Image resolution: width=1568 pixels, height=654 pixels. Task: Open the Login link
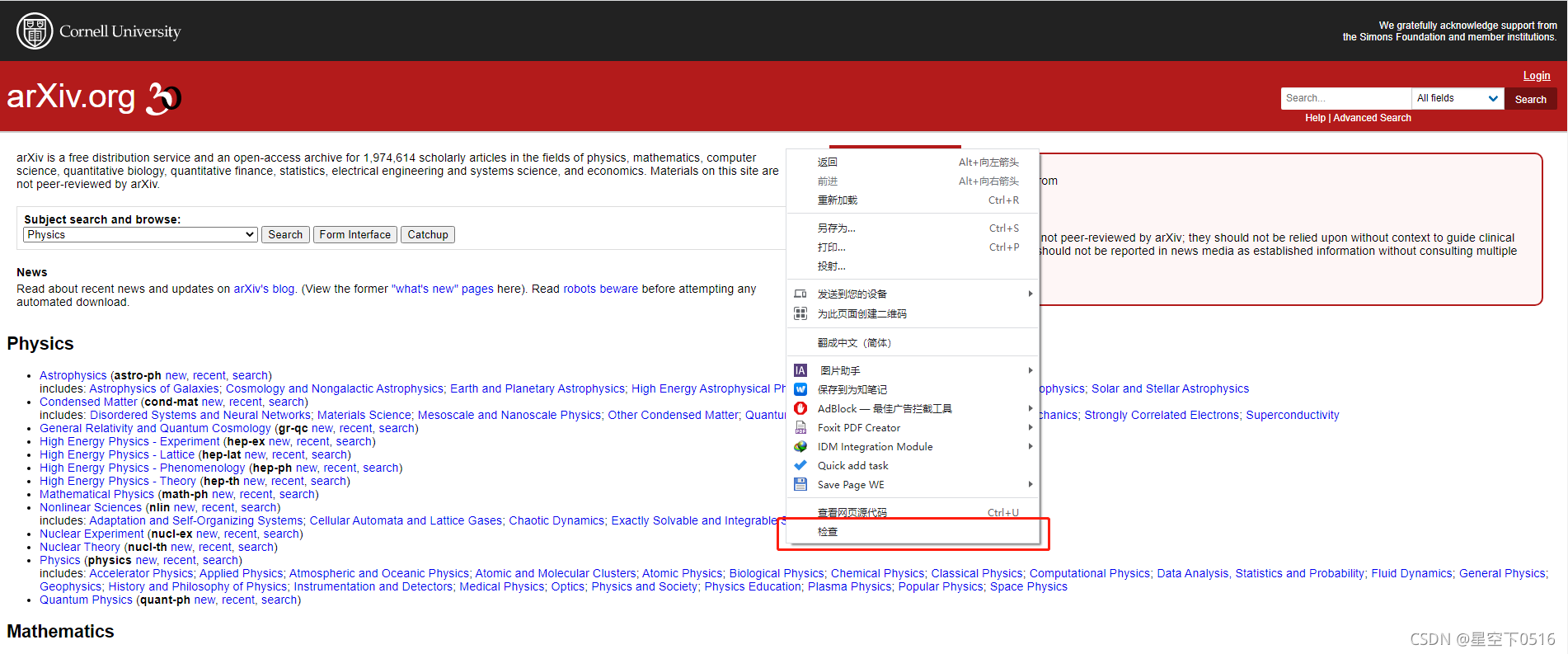point(1537,75)
